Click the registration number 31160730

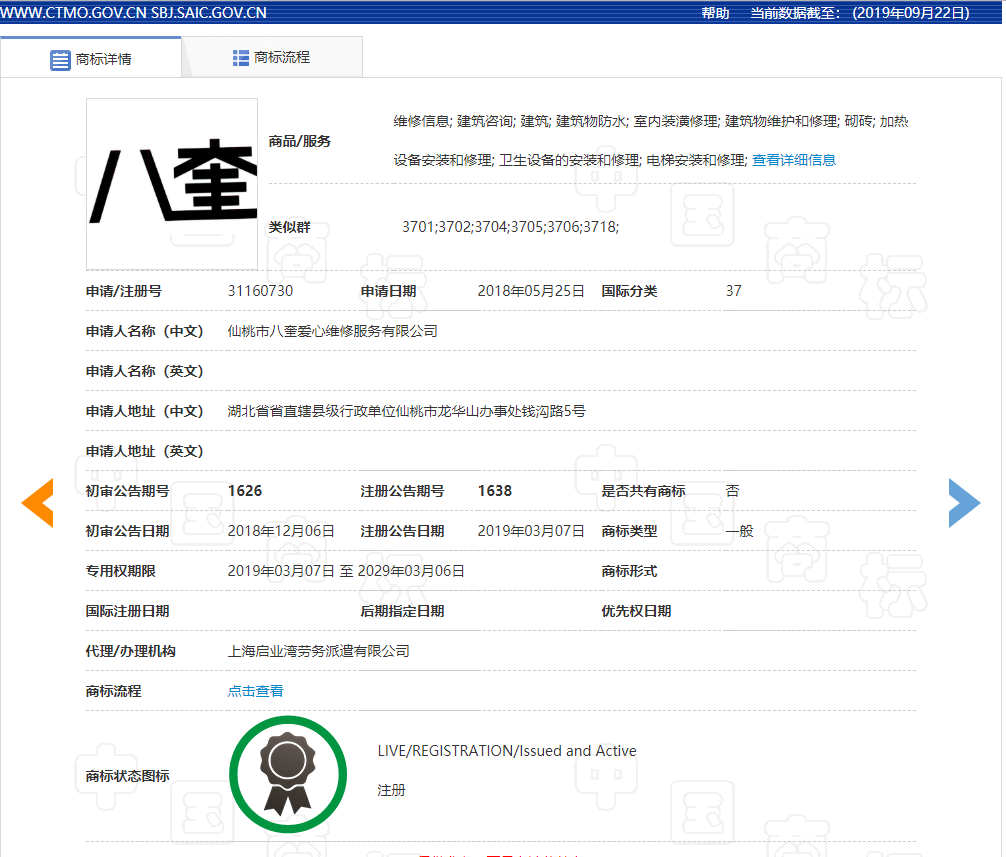coord(260,291)
